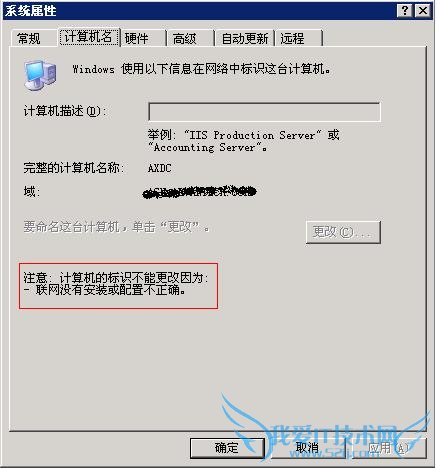
Task: Click the winged watermark logo
Action: pos(325,428)
